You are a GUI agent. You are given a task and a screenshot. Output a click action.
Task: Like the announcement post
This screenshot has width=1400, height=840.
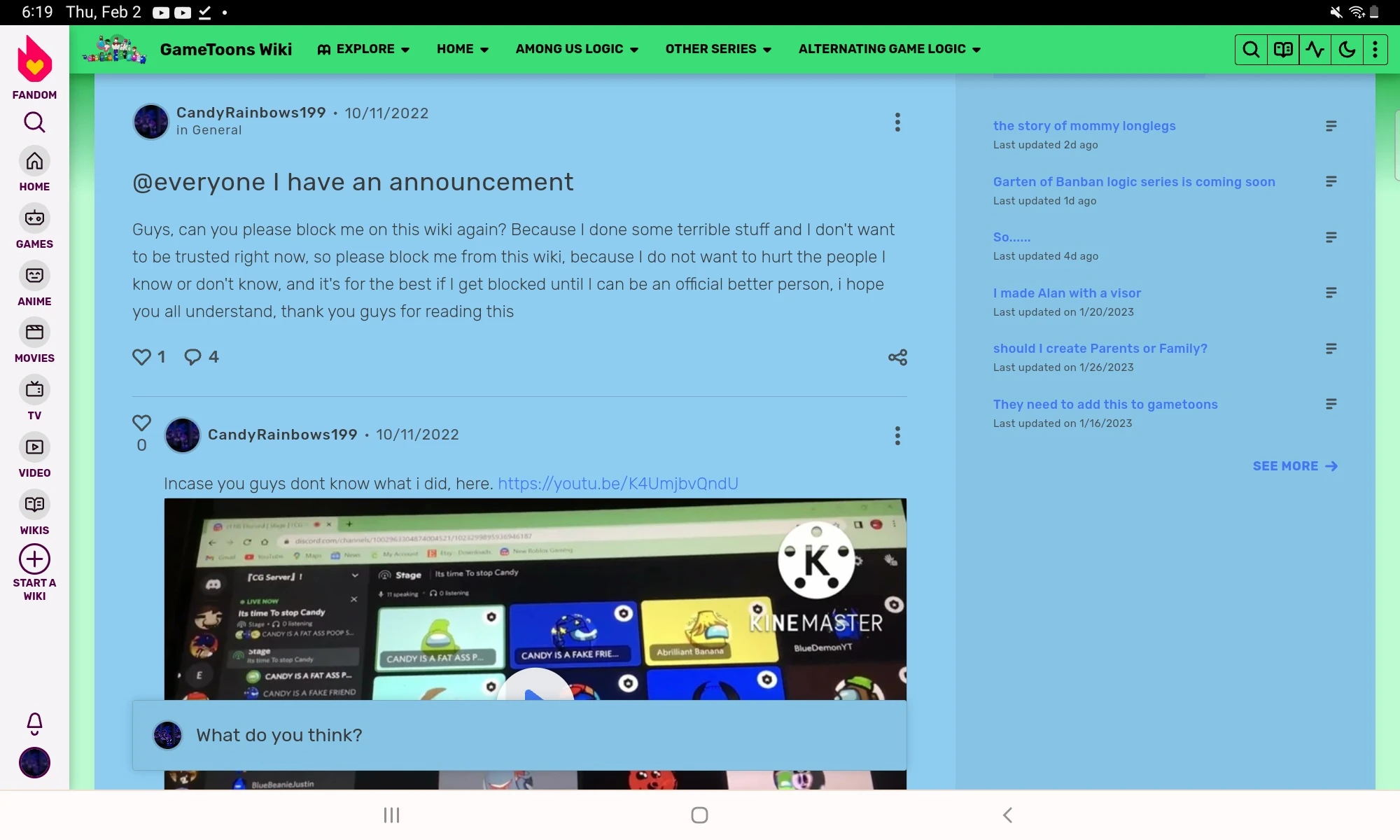click(x=141, y=357)
